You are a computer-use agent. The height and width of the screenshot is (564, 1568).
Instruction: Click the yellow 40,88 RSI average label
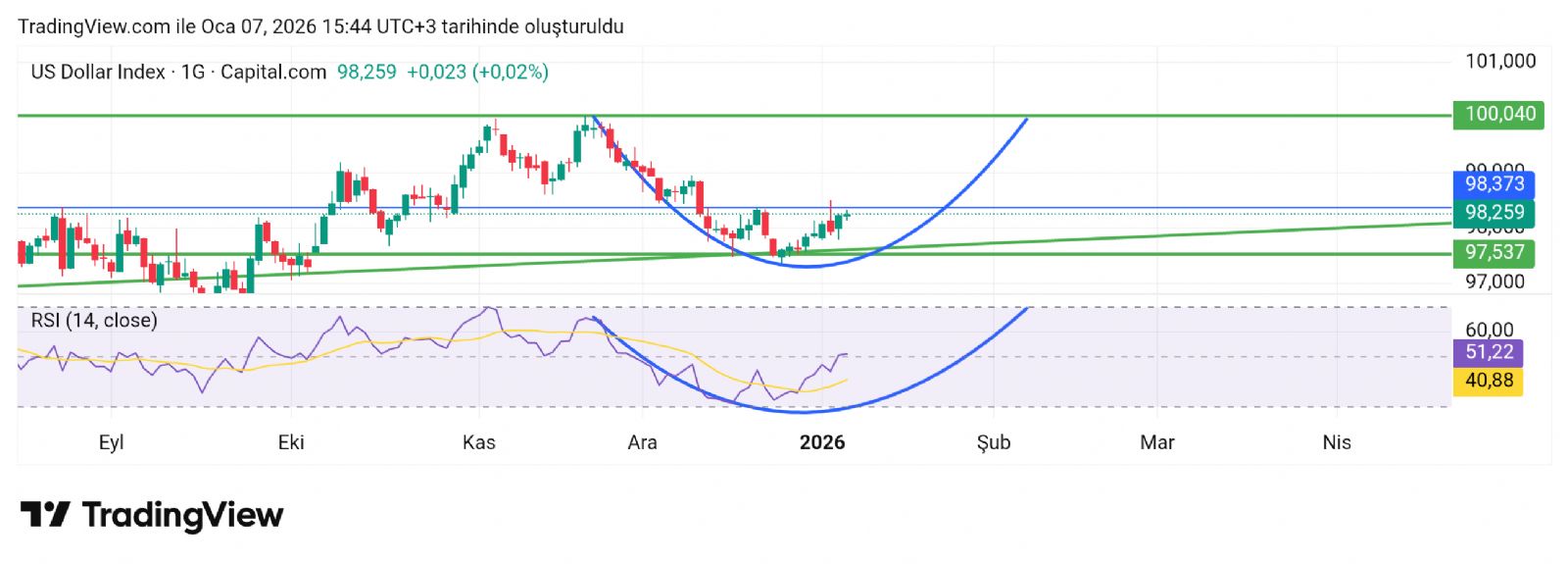(x=1488, y=380)
